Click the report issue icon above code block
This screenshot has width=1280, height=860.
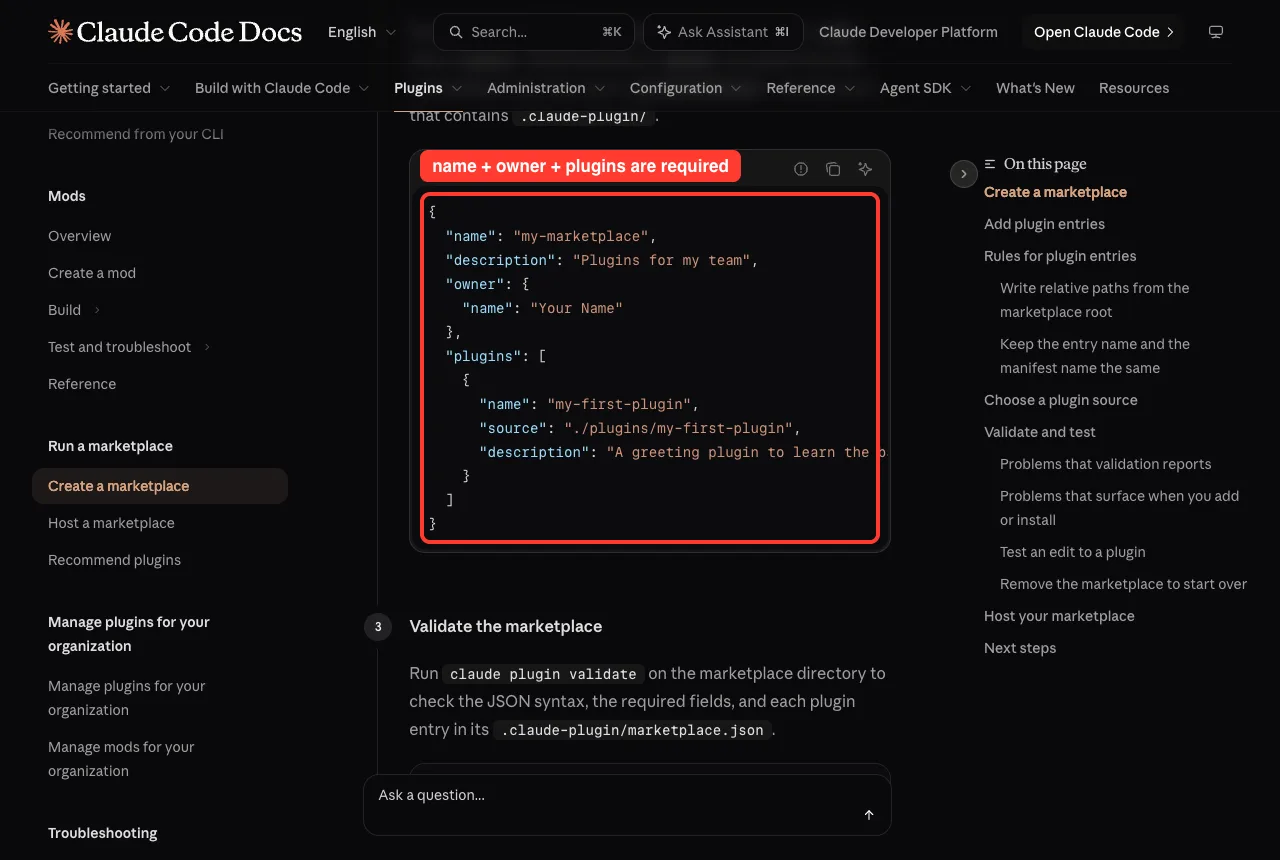pos(801,169)
